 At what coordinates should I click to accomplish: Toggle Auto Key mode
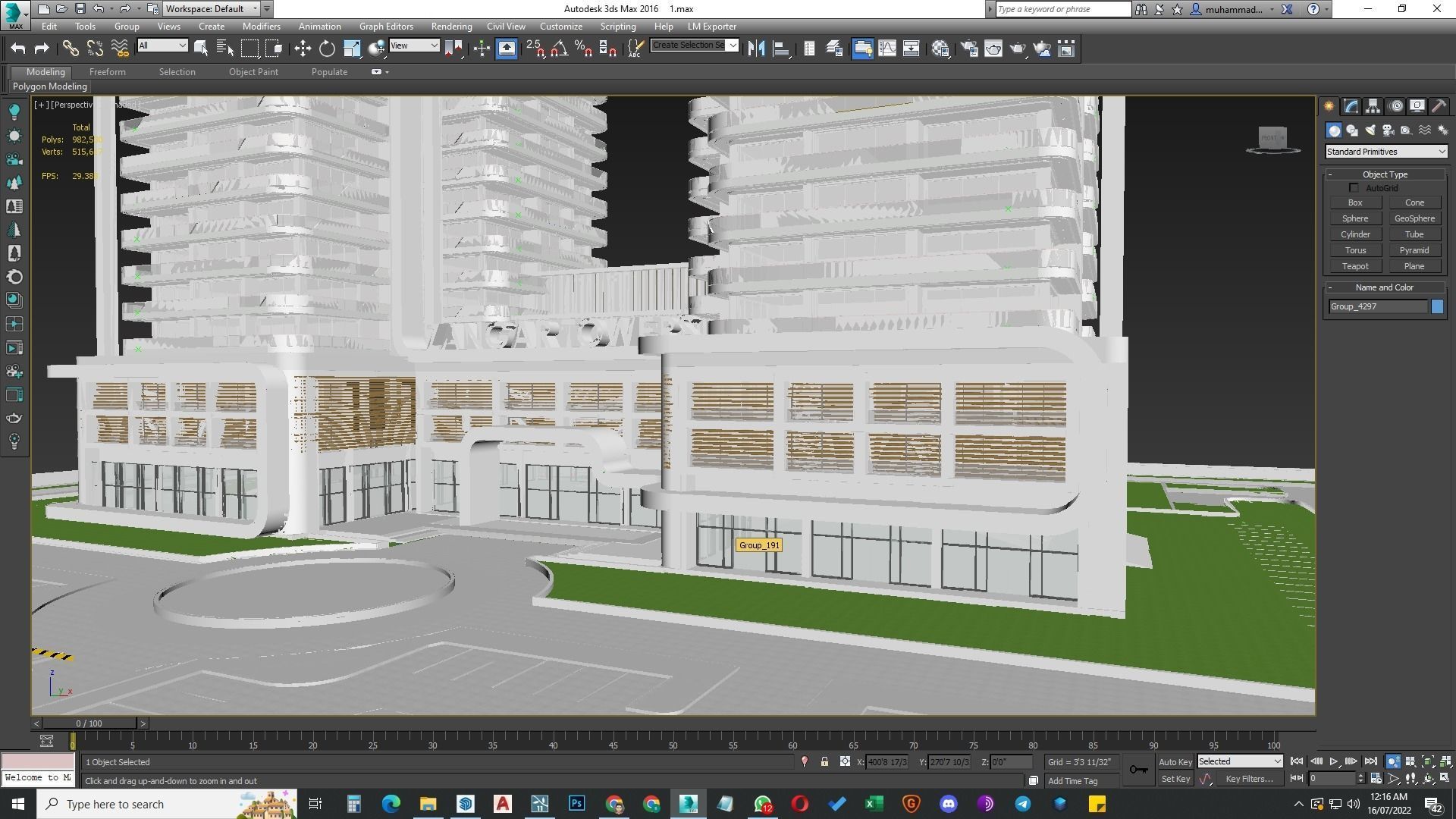coord(1175,761)
